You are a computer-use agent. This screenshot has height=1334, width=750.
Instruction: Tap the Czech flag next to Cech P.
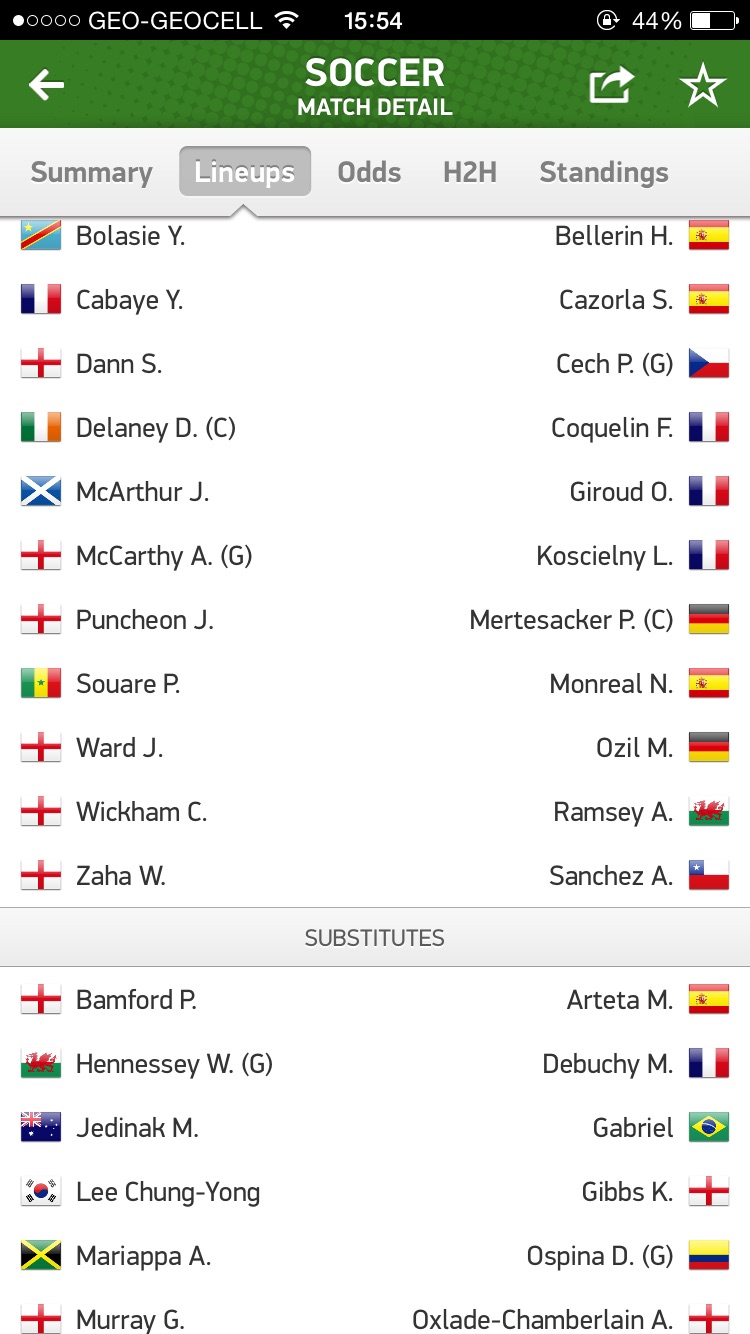pos(709,364)
